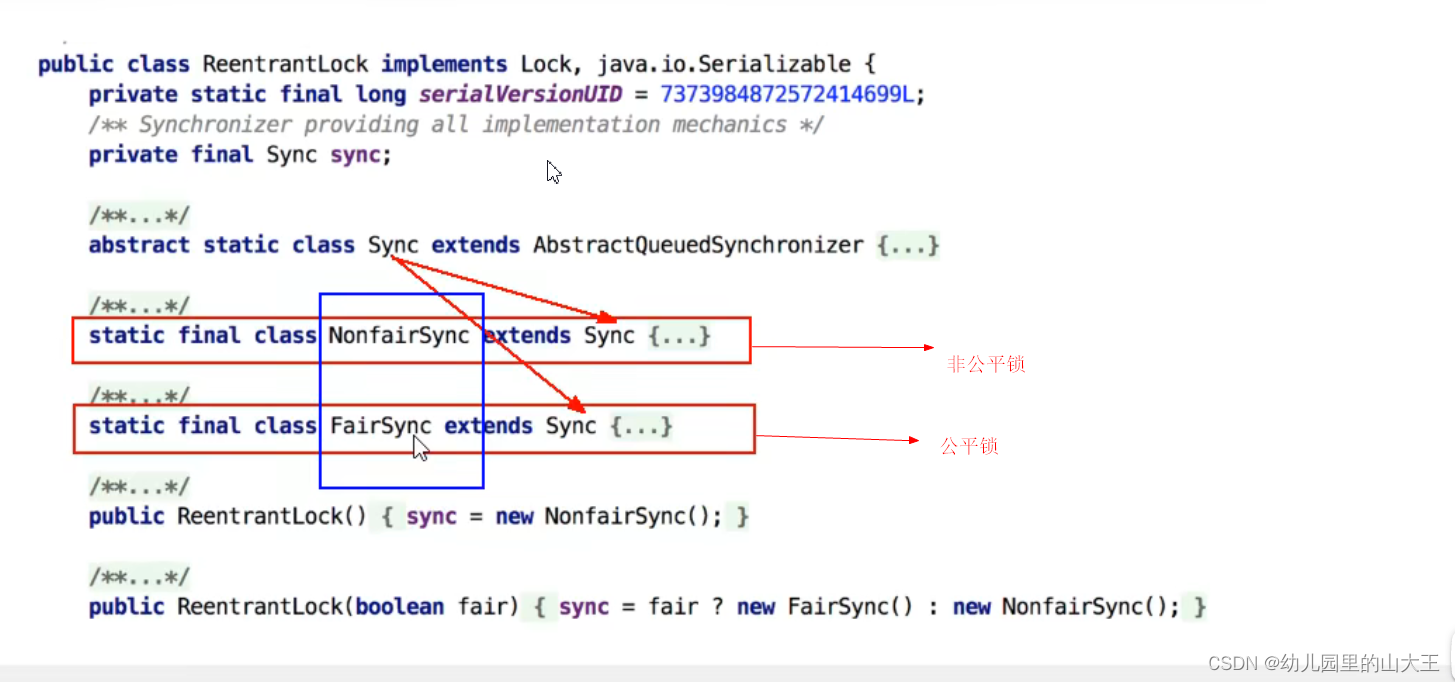
Task: Expand the folded body of NonfairSync class
Action: pyautogui.click(x=680, y=336)
